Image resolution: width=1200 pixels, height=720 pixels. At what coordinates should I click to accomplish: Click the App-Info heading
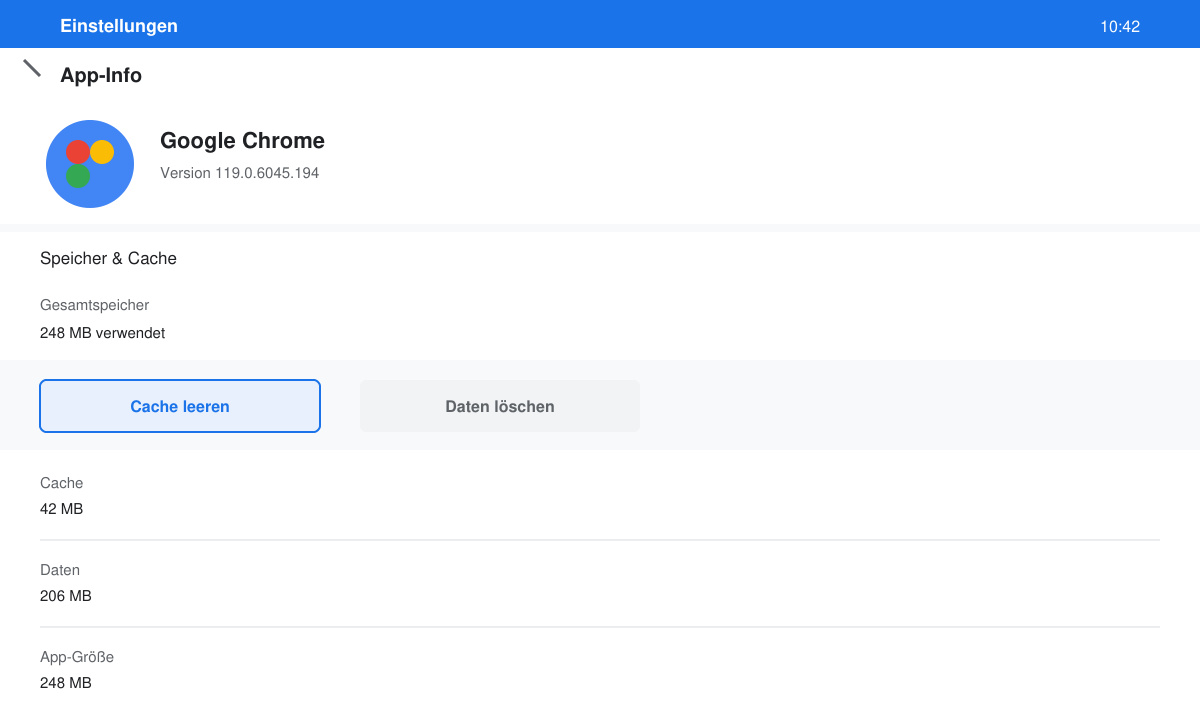[101, 75]
